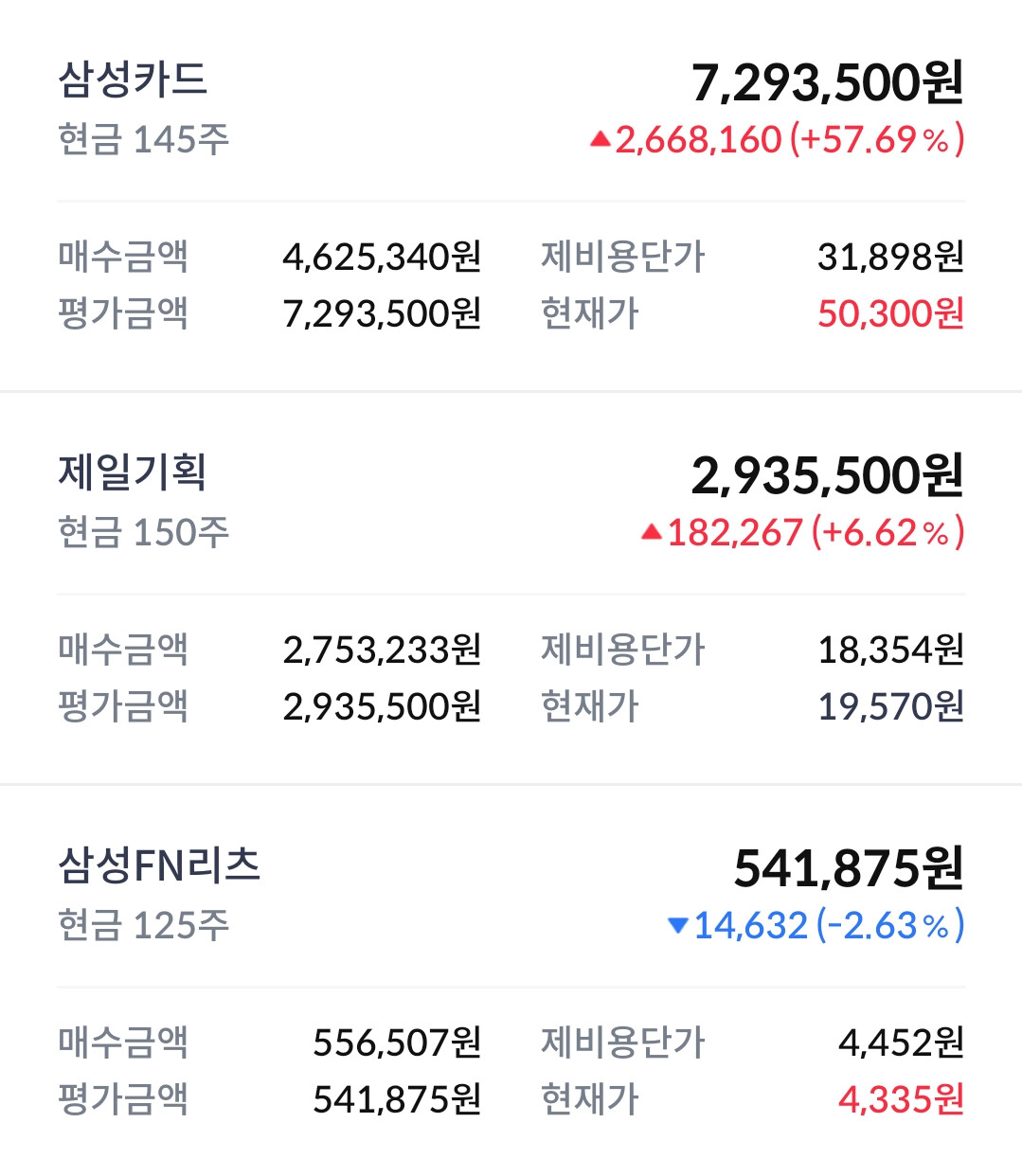Tap 삼성카드 purchase amount 4,625,340원
The height and width of the screenshot is (1176, 1022).
382,257
